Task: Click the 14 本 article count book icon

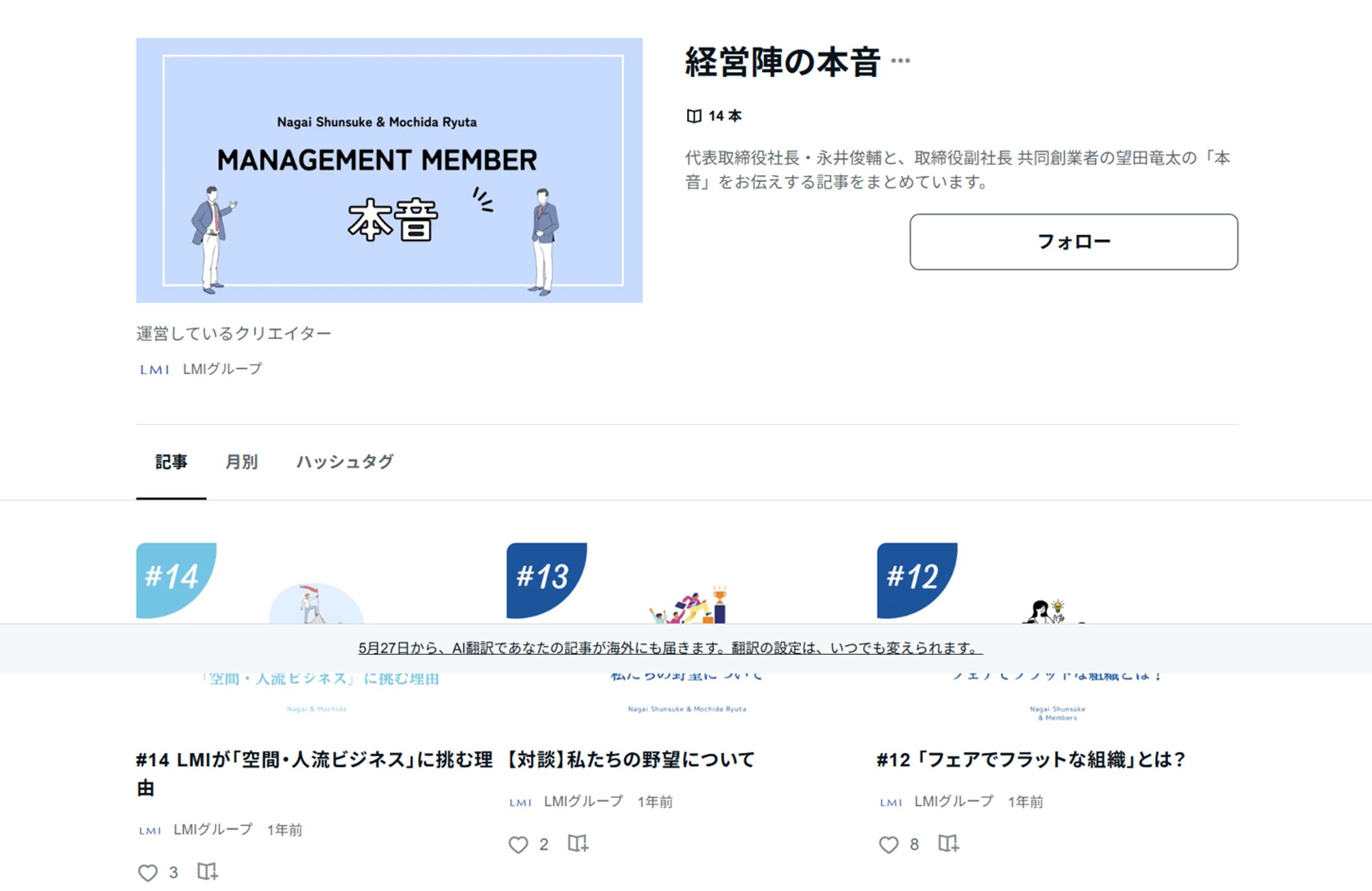Action: tap(694, 116)
